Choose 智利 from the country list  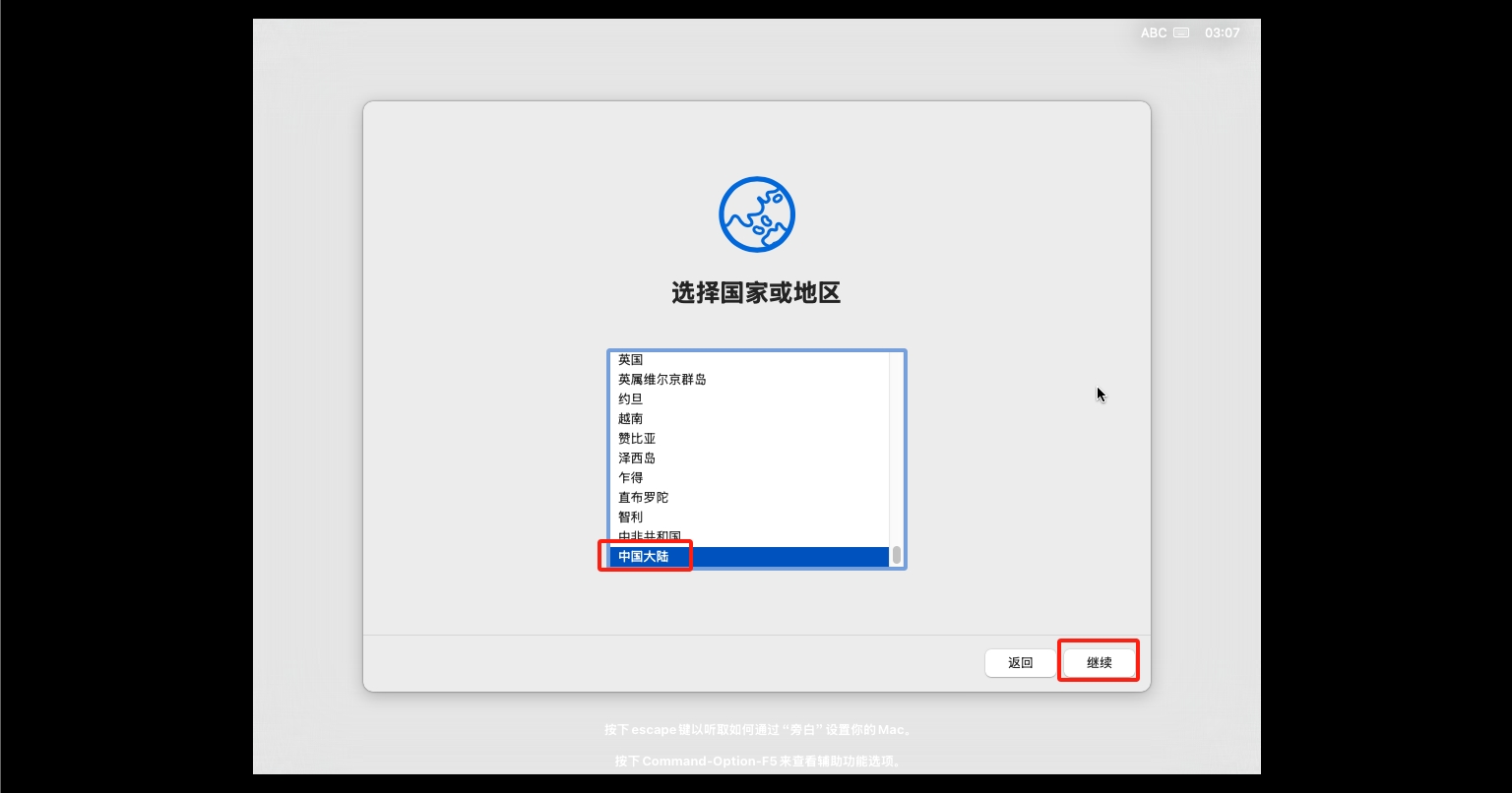(x=749, y=518)
